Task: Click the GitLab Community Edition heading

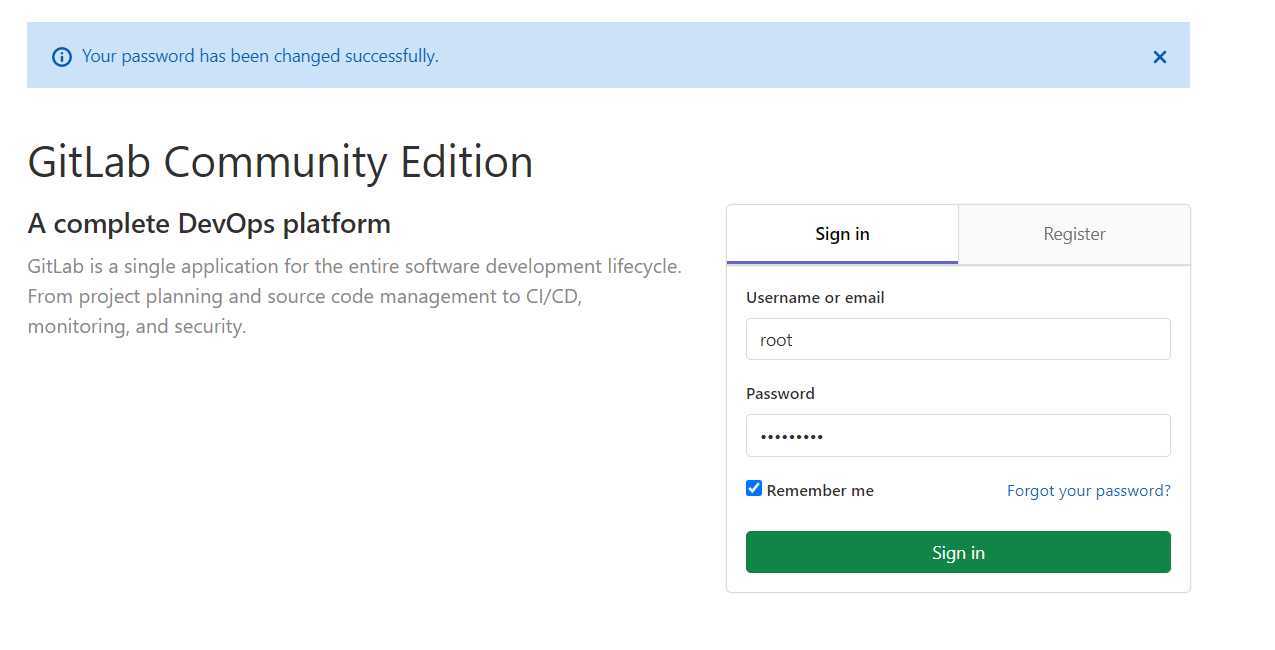Action: pos(280,162)
